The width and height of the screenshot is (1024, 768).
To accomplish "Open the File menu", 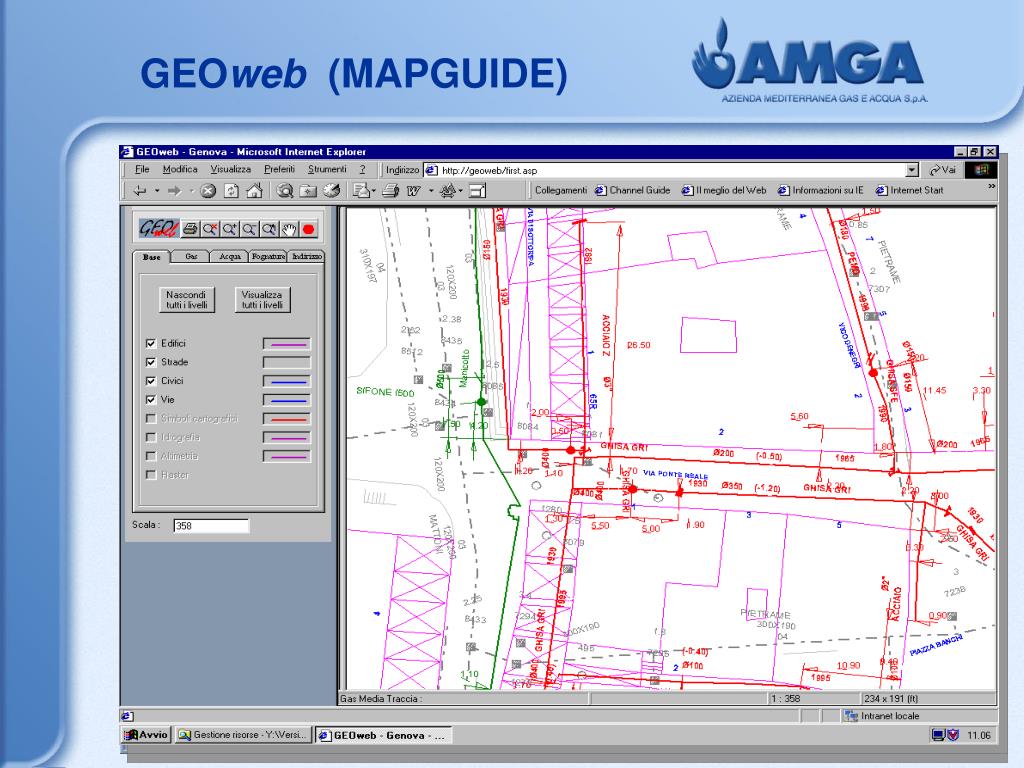I will 142,169.
